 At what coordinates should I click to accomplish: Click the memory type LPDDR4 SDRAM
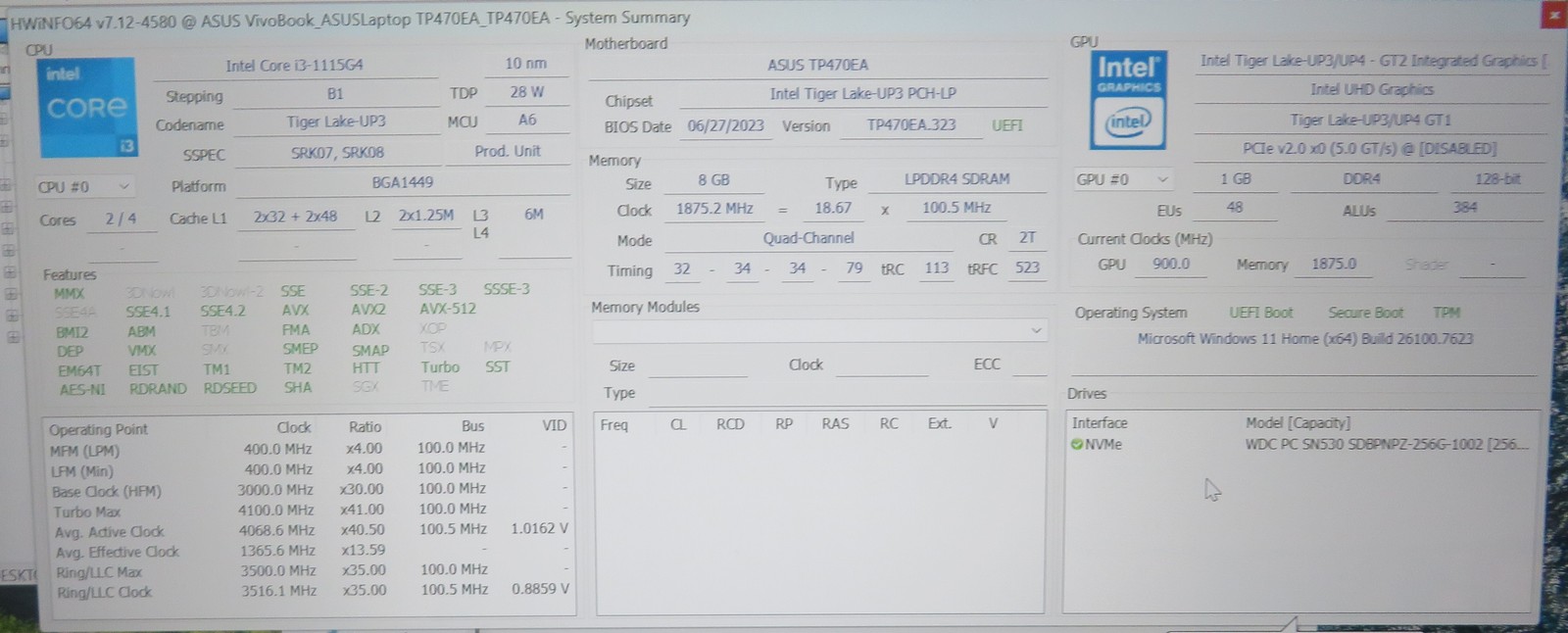957,179
